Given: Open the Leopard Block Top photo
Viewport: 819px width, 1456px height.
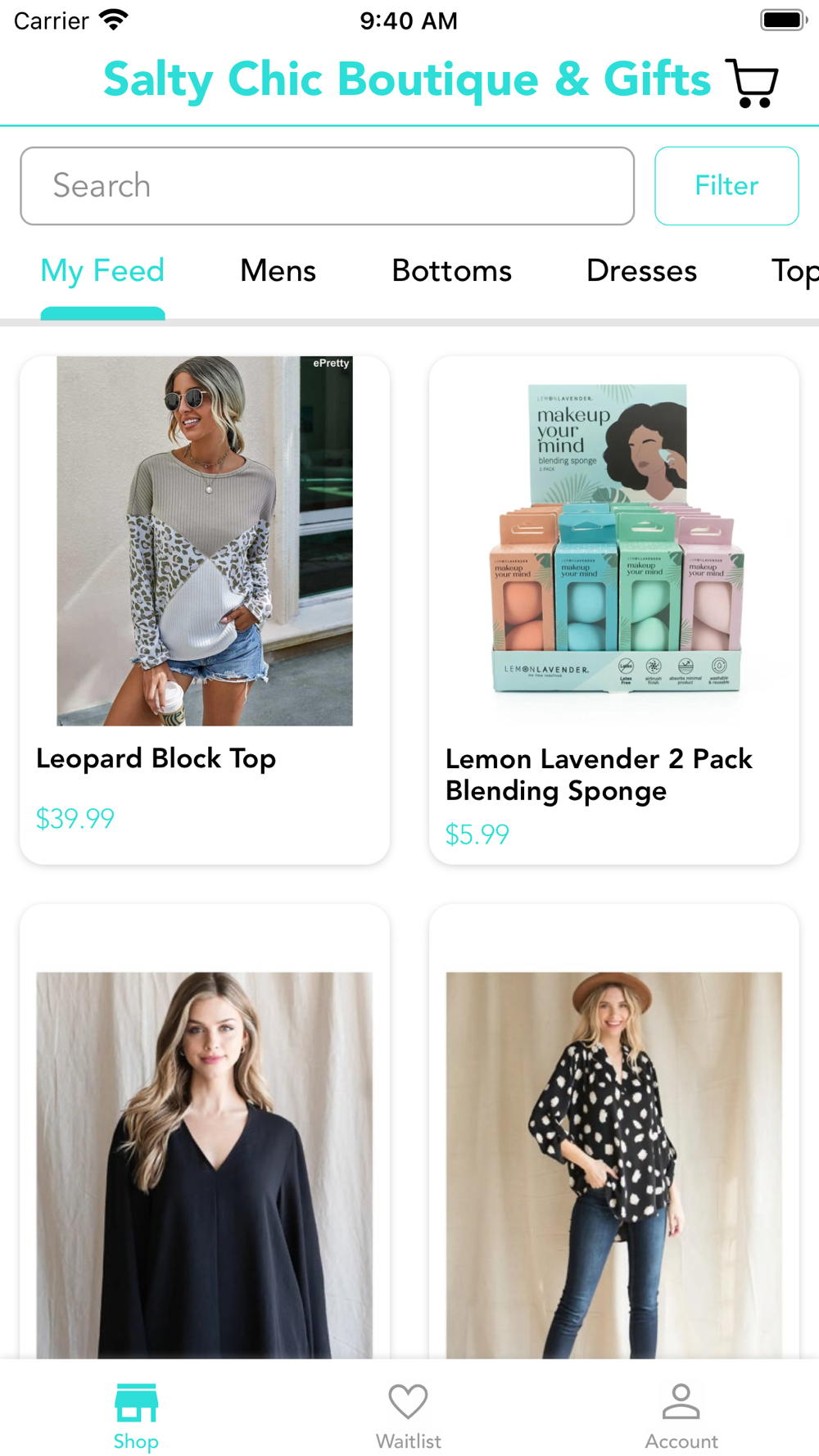Looking at the screenshot, I should coord(205,540).
